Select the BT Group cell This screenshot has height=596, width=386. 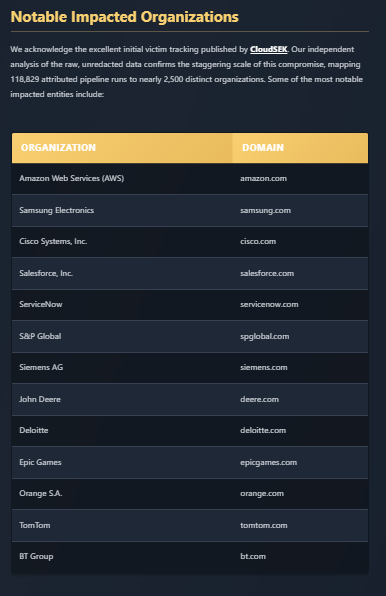[122, 557]
